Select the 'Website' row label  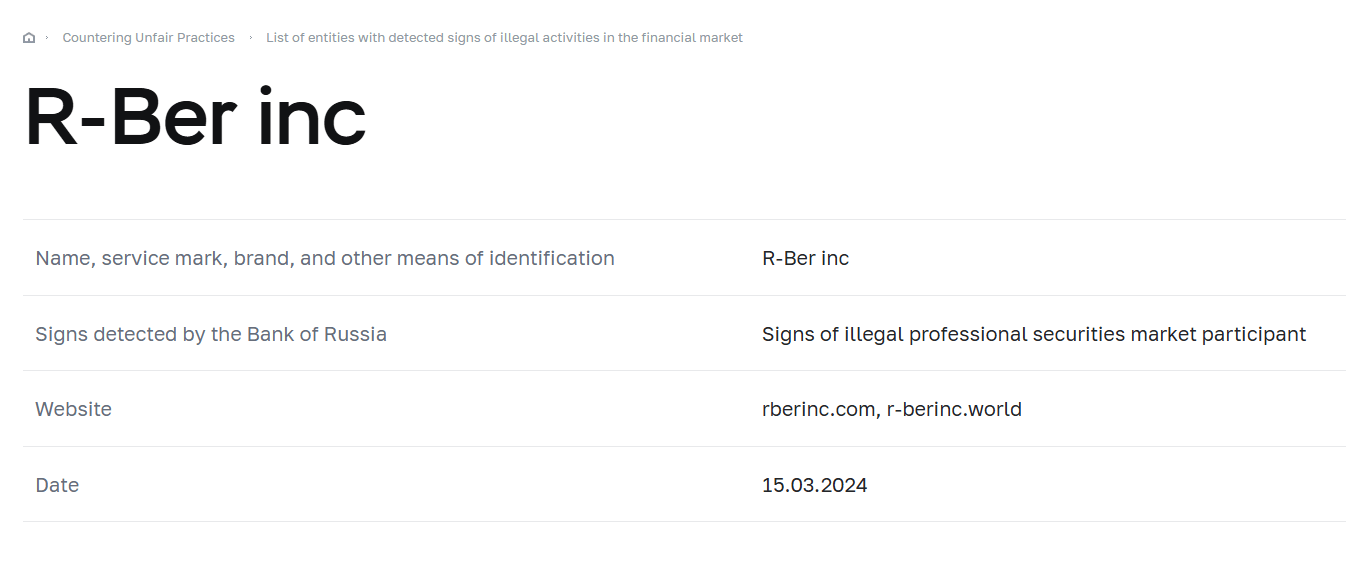pyautogui.click(x=74, y=409)
